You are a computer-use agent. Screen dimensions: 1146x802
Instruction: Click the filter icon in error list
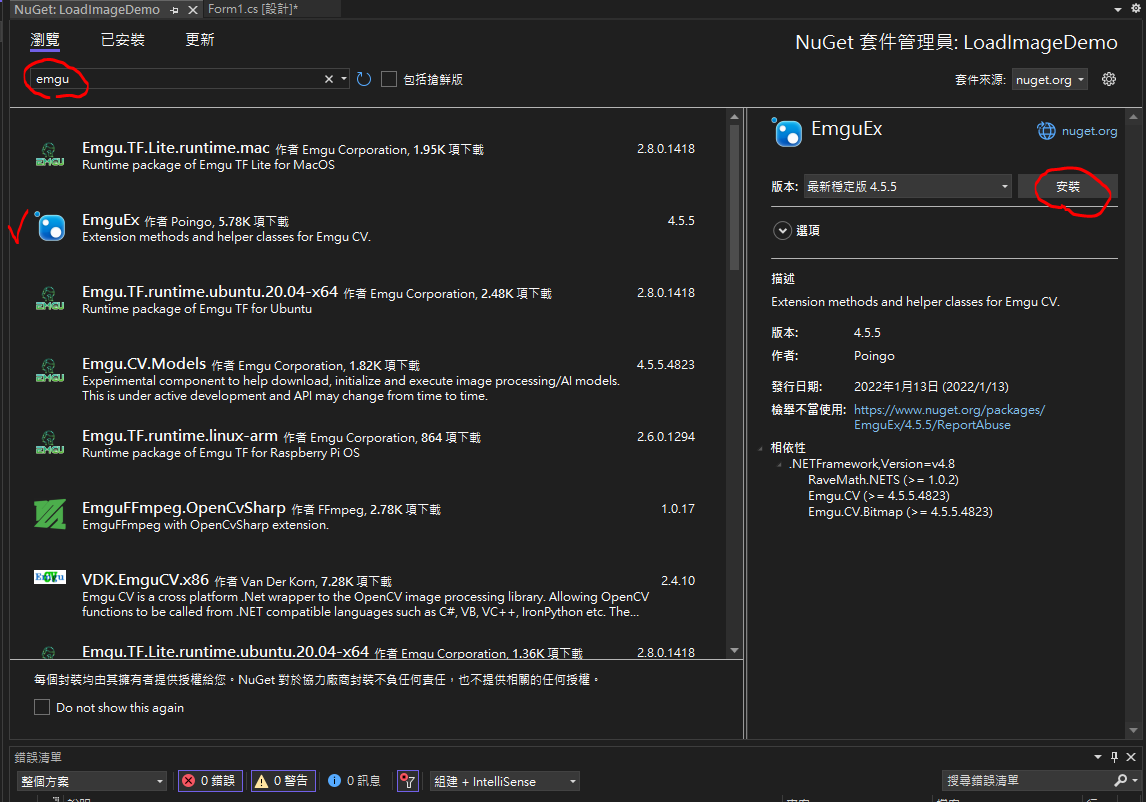coord(408,781)
